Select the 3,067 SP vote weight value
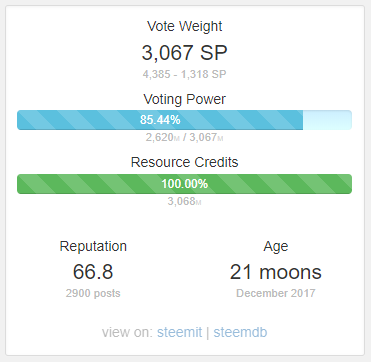This screenshot has width=371, height=362. pyautogui.click(x=185, y=53)
